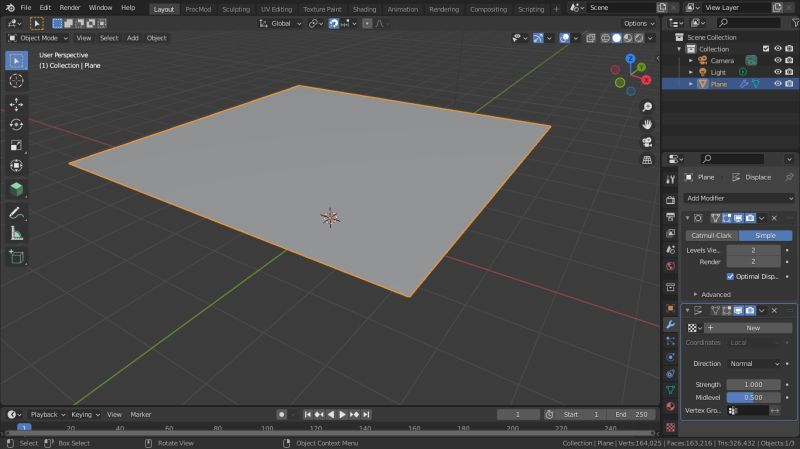Viewport: 800px width, 449px height.
Task: Open the Global transform orientation dropdown
Action: 280,23
